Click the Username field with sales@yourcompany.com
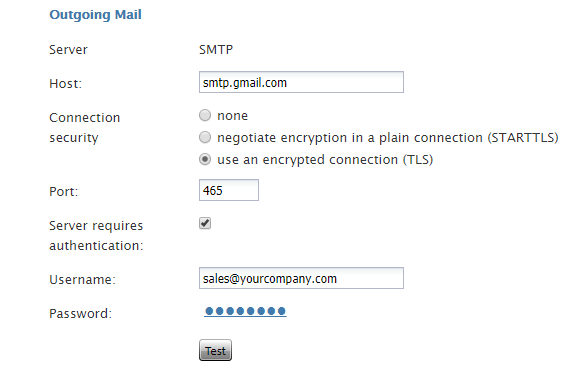 pyautogui.click(x=301, y=278)
